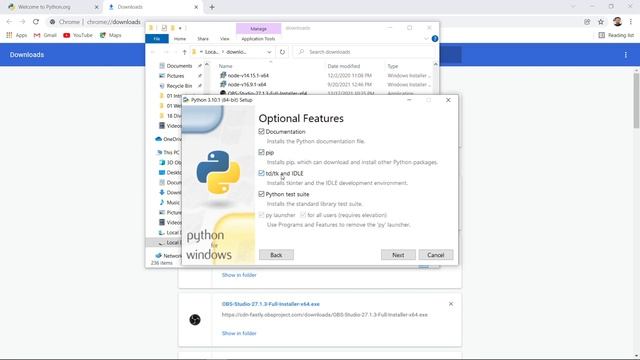The height and width of the screenshot is (360, 640).
Task: Select OneDrive in navigation pane
Action: coord(168,139)
